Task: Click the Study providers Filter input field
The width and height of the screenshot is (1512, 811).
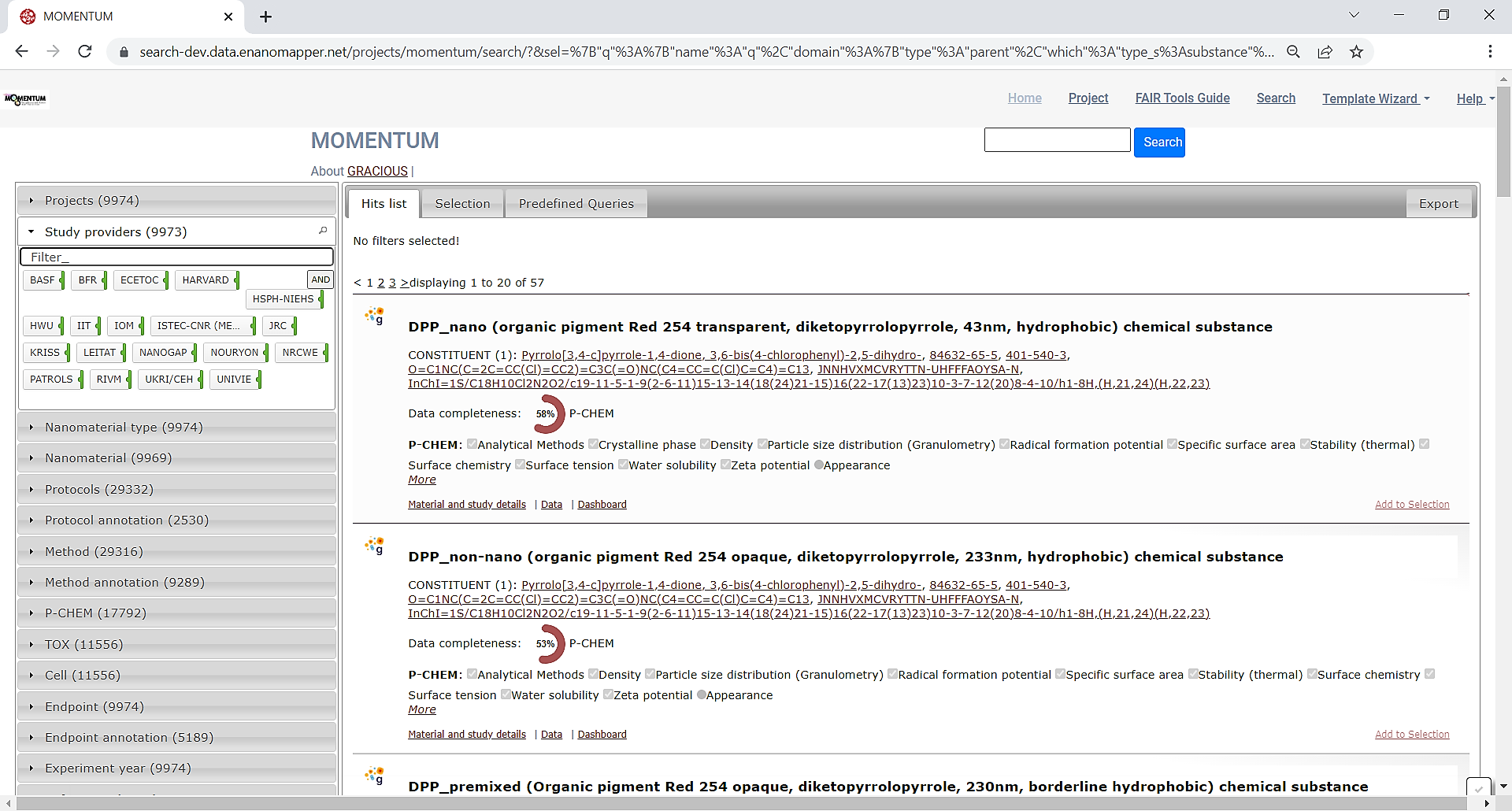Action: click(x=176, y=257)
